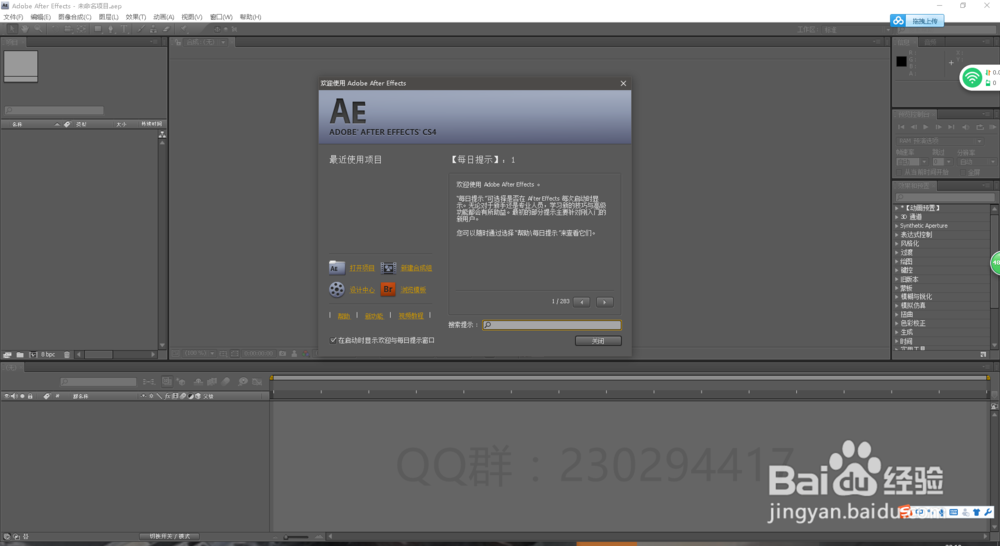
Task: Click Play in the preview control panel
Action: [x=925, y=127]
